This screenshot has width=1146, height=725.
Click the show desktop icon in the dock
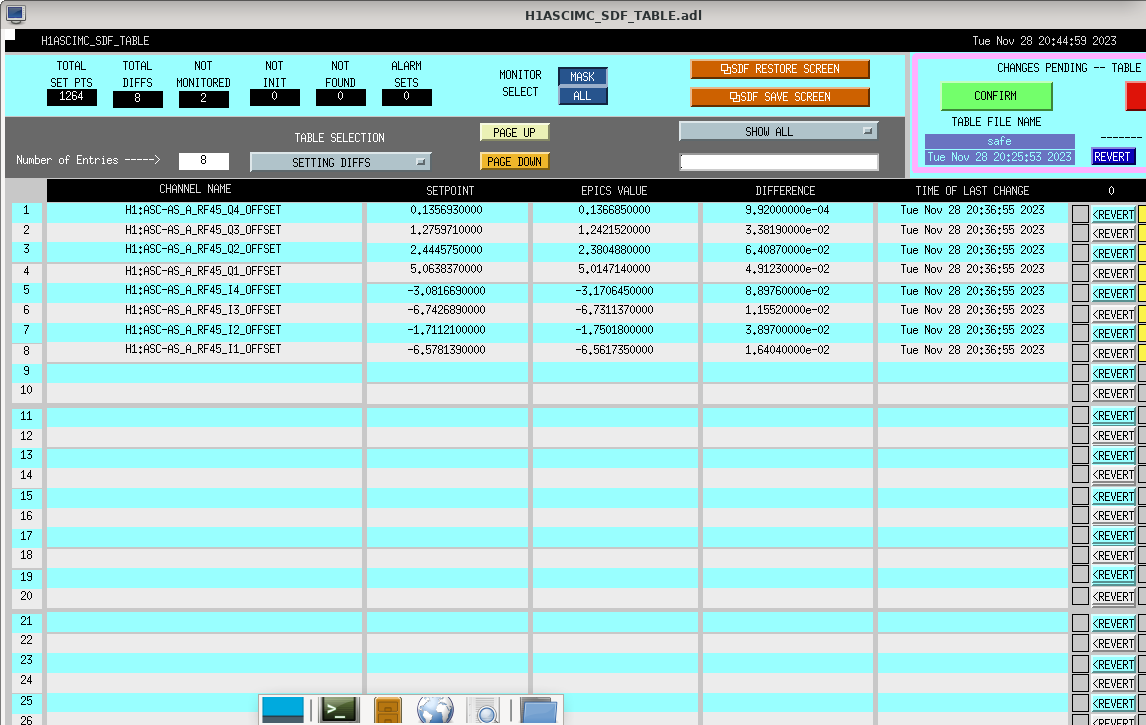click(283, 710)
